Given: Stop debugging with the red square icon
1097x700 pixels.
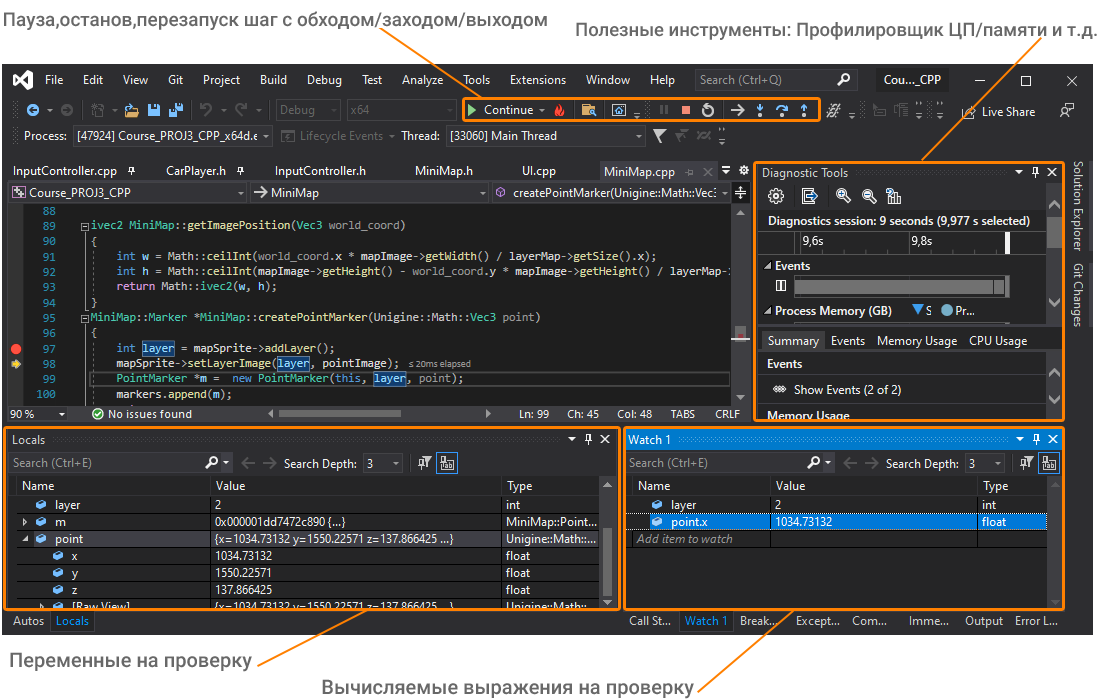Looking at the screenshot, I should (686, 110).
